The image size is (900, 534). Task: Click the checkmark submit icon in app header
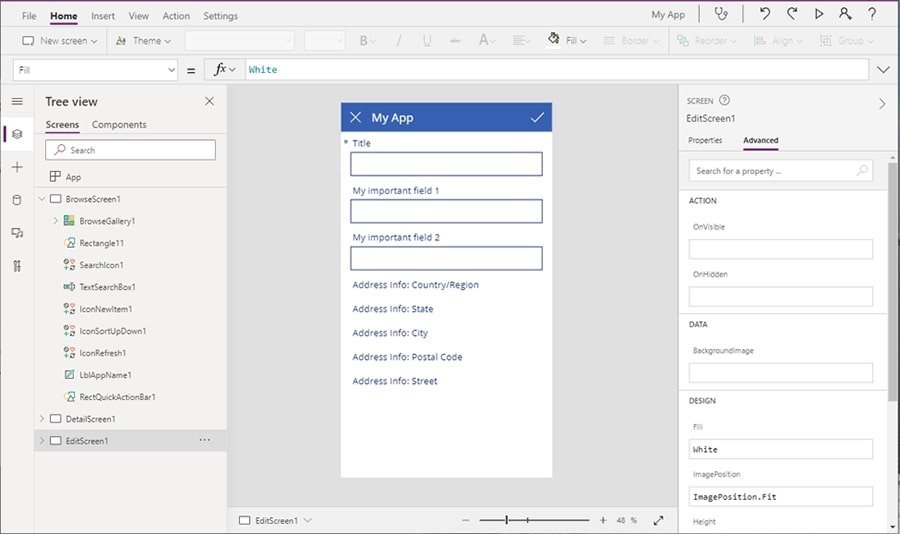[537, 117]
